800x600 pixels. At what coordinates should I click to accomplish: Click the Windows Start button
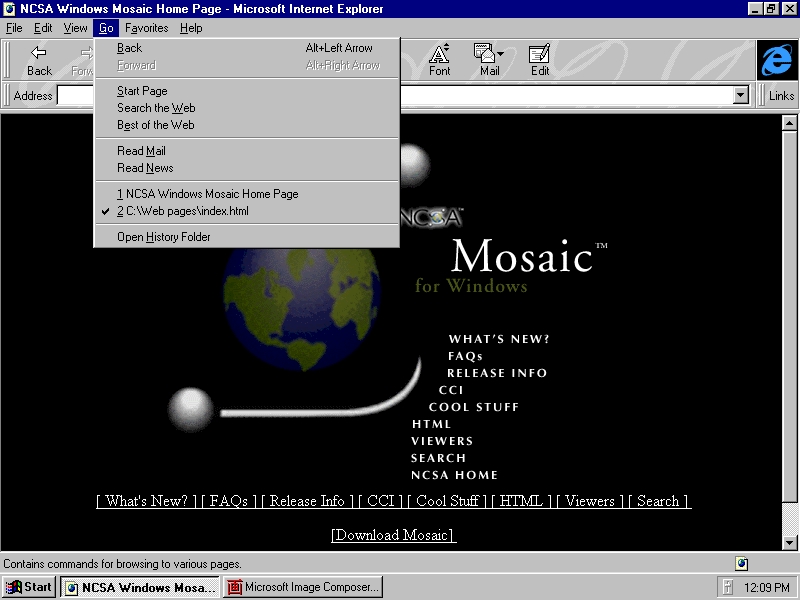pos(29,587)
